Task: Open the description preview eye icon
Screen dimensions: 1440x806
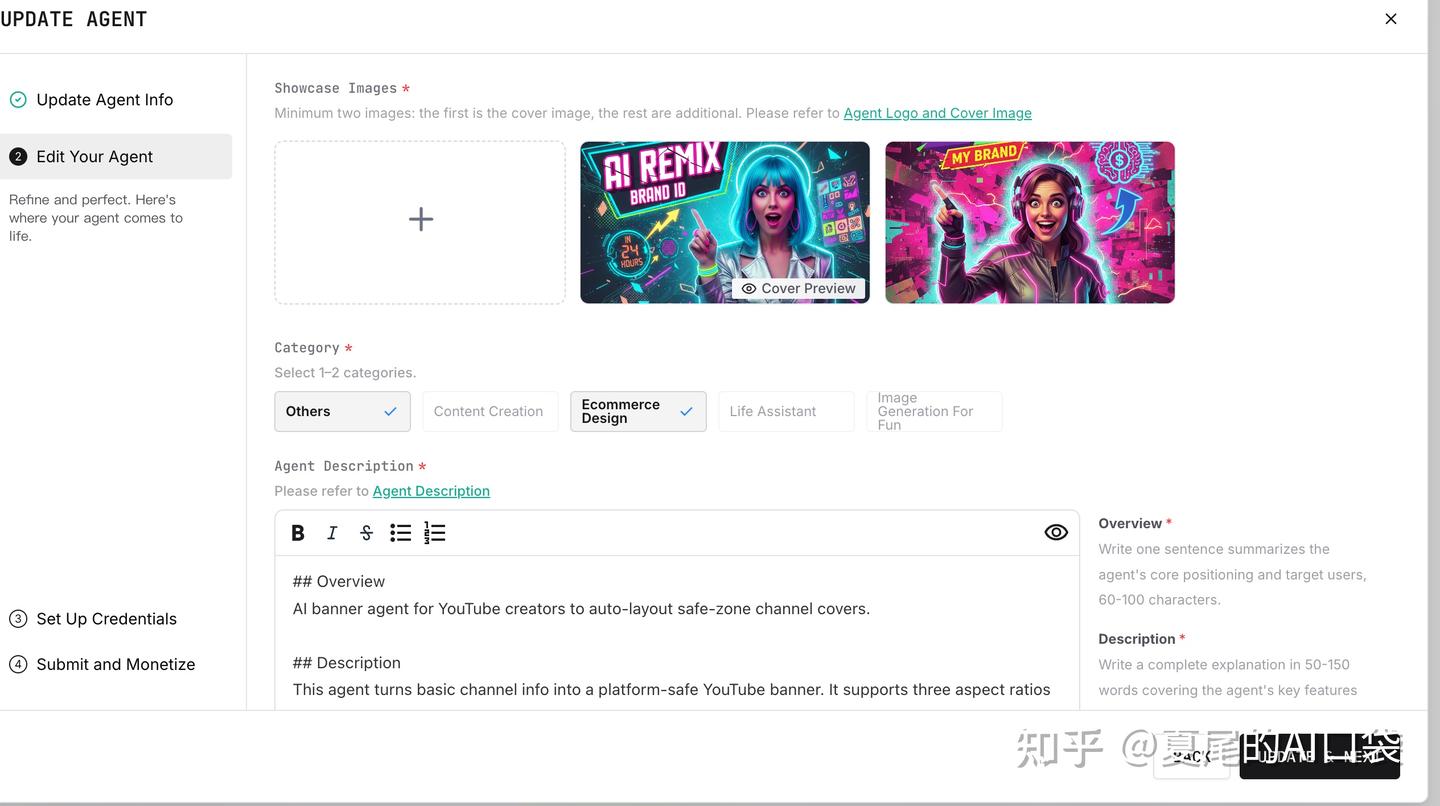Action: pos(1056,531)
